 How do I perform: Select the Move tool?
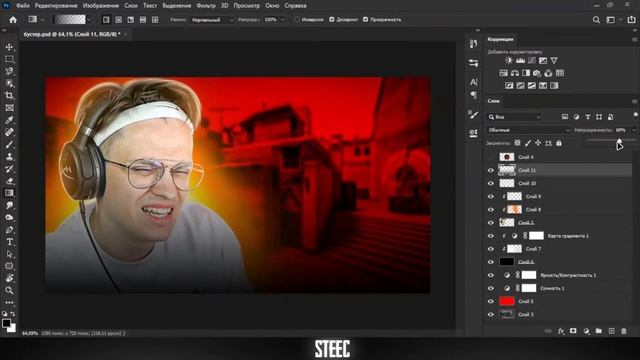click(x=9, y=47)
